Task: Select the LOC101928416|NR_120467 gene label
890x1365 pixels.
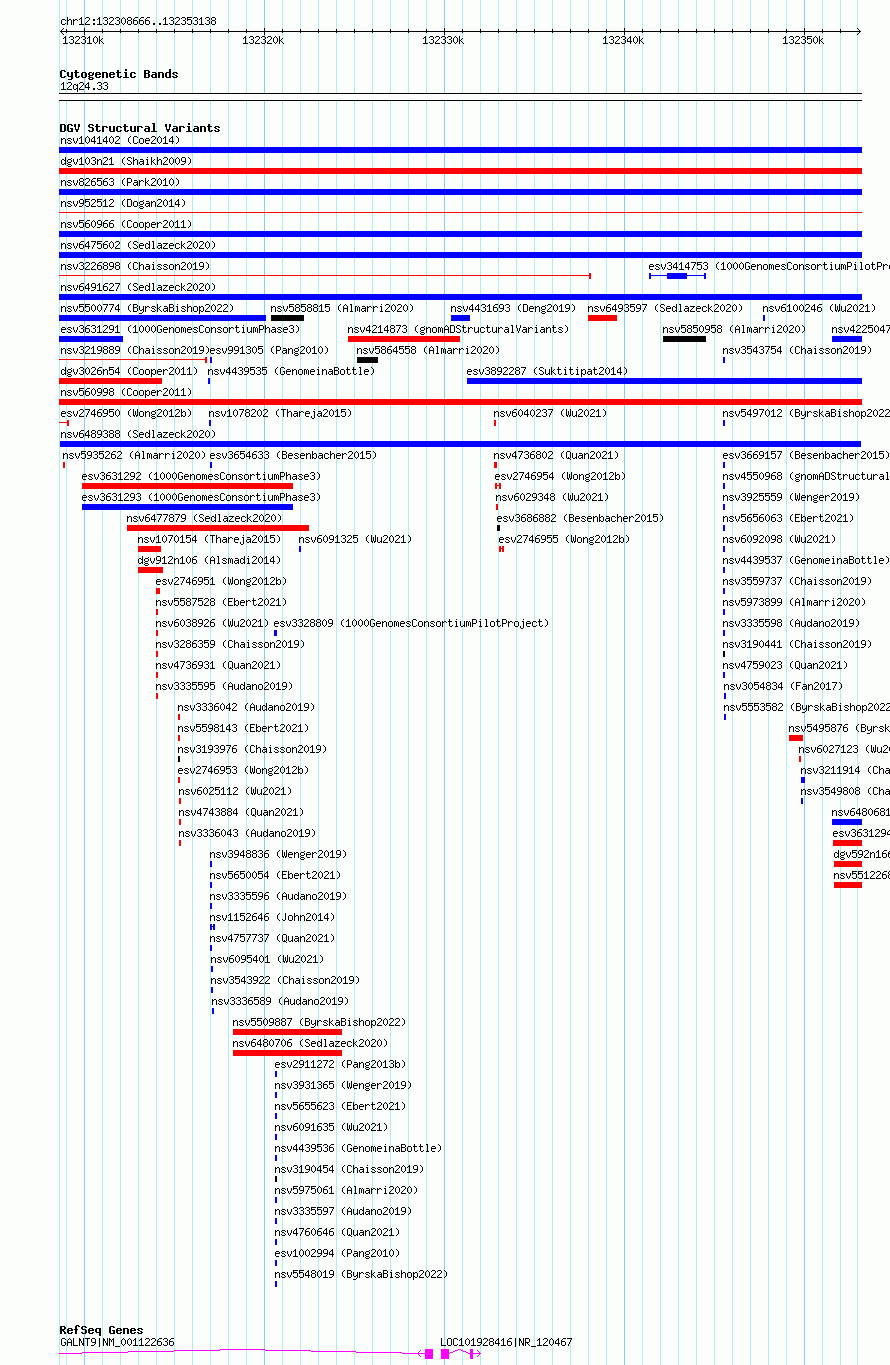Action: click(x=507, y=1342)
